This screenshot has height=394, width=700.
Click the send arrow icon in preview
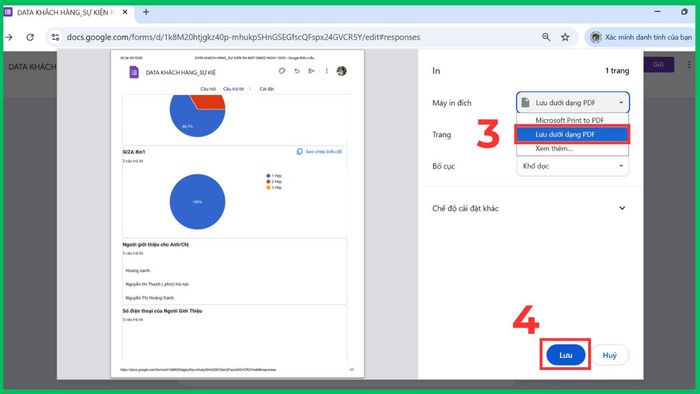tap(312, 71)
